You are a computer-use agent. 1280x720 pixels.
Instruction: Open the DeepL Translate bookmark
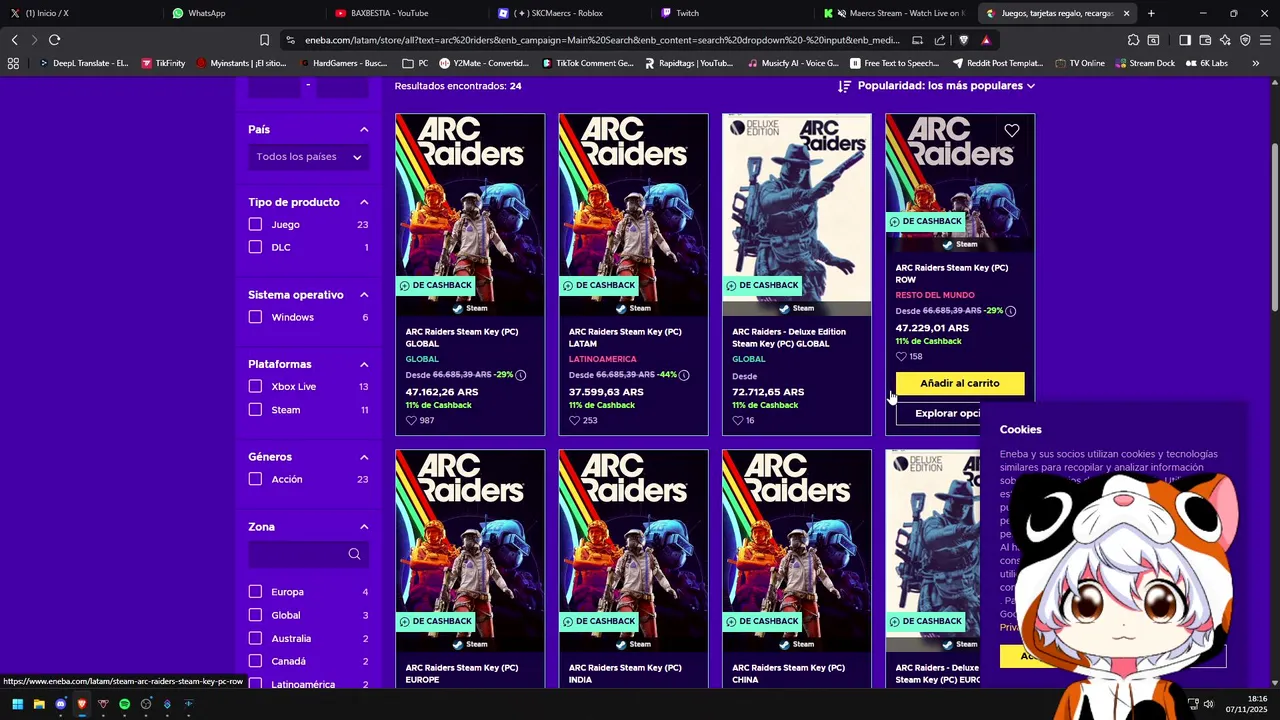pyautogui.click(x=83, y=63)
